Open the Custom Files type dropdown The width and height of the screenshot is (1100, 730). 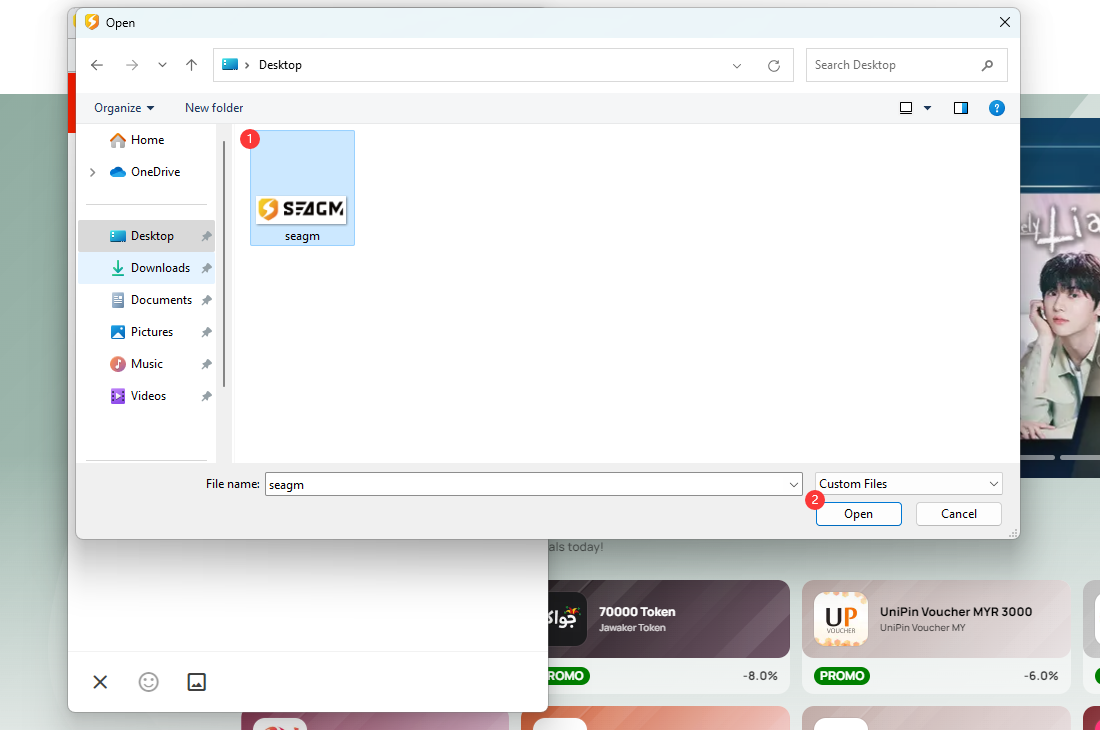click(x=908, y=484)
